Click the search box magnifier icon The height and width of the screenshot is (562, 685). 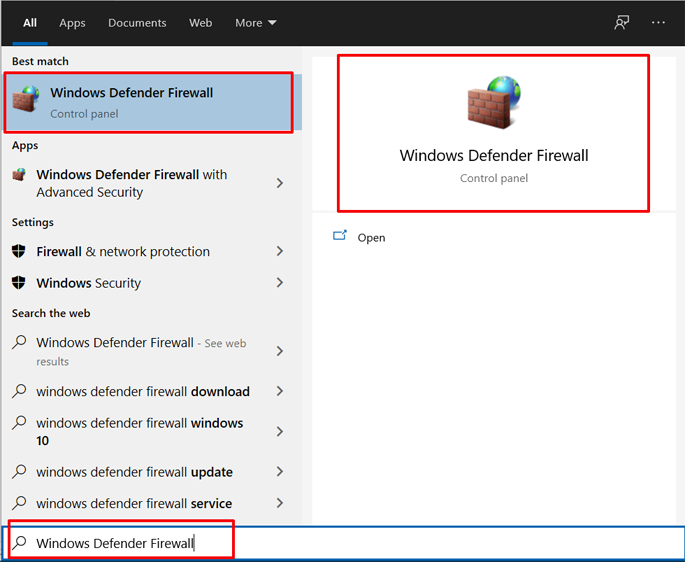coord(19,543)
